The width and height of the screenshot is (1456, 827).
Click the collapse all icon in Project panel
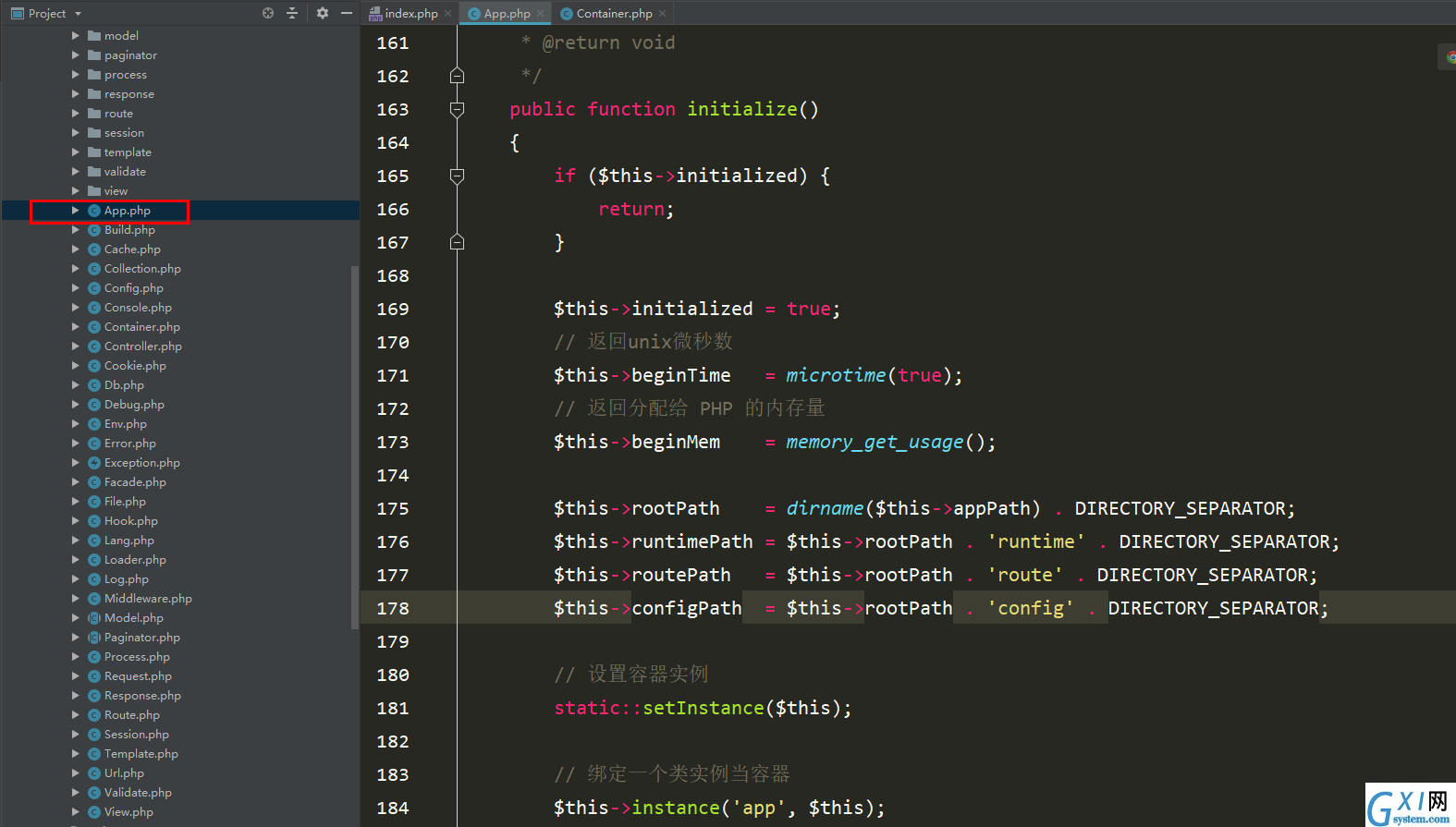(292, 13)
